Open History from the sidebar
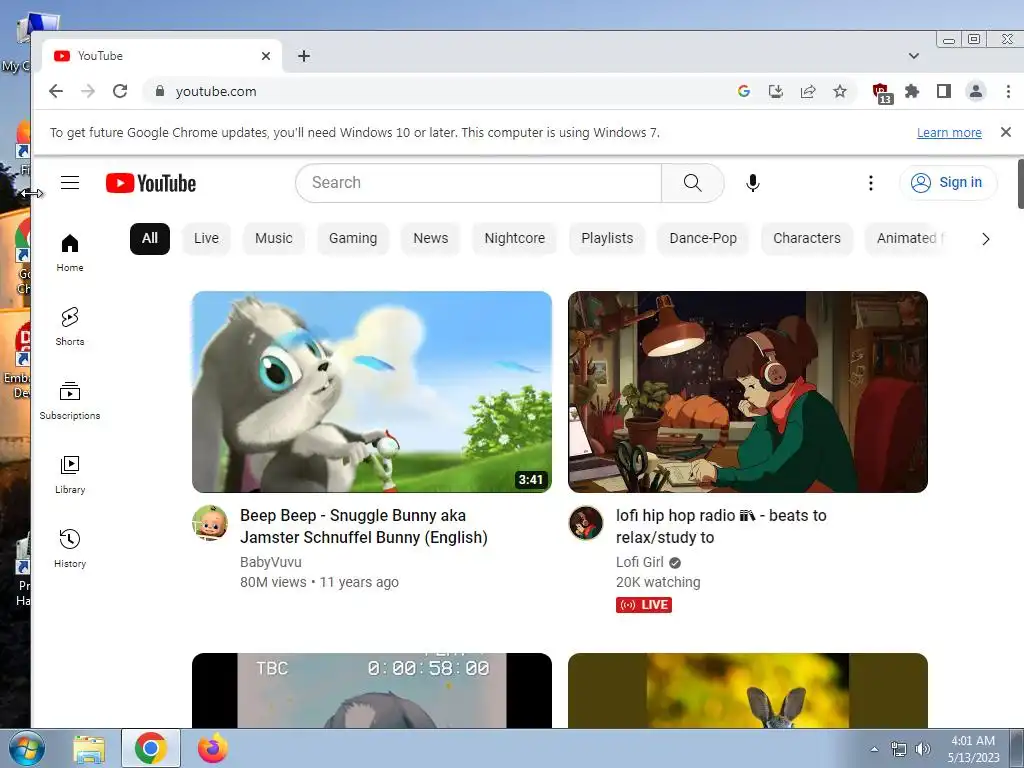This screenshot has height=768, width=1024. [x=70, y=549]
